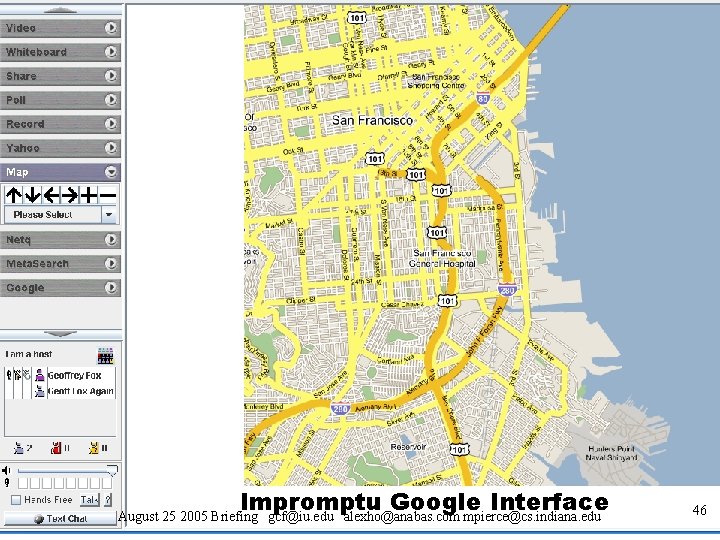Viewport: 720px width, 540px height.
Task: Click Interstate 280 shield near Alemany Blvd
Action: coord(340,409)
